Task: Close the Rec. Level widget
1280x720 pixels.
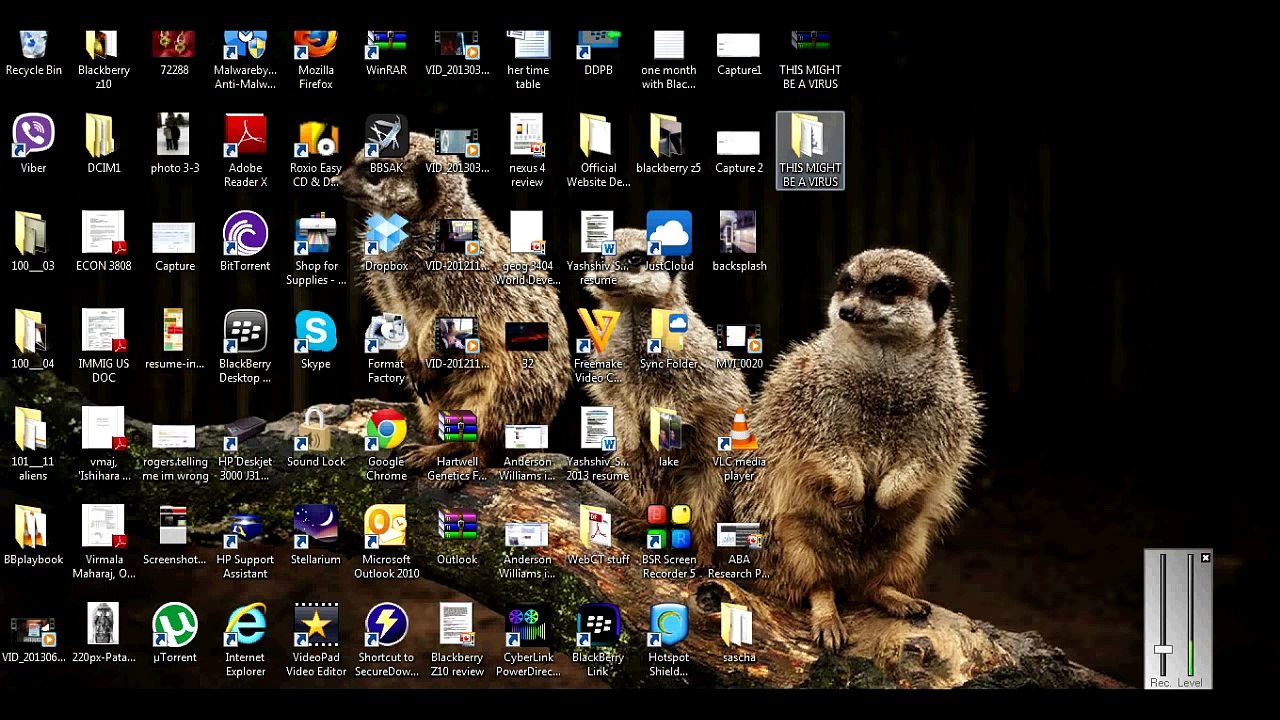Action: (1205, 558)
